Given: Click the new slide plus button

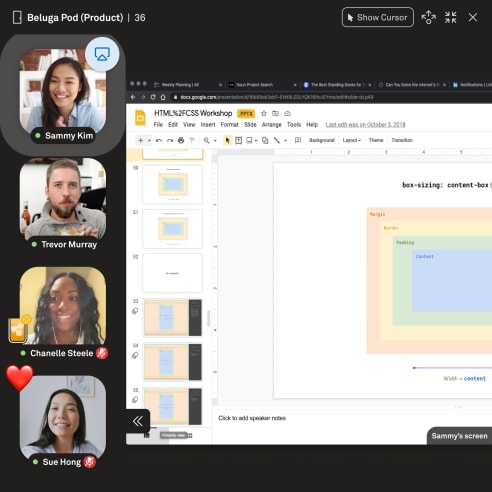Looking at the screenshot, I should (141, 140).
